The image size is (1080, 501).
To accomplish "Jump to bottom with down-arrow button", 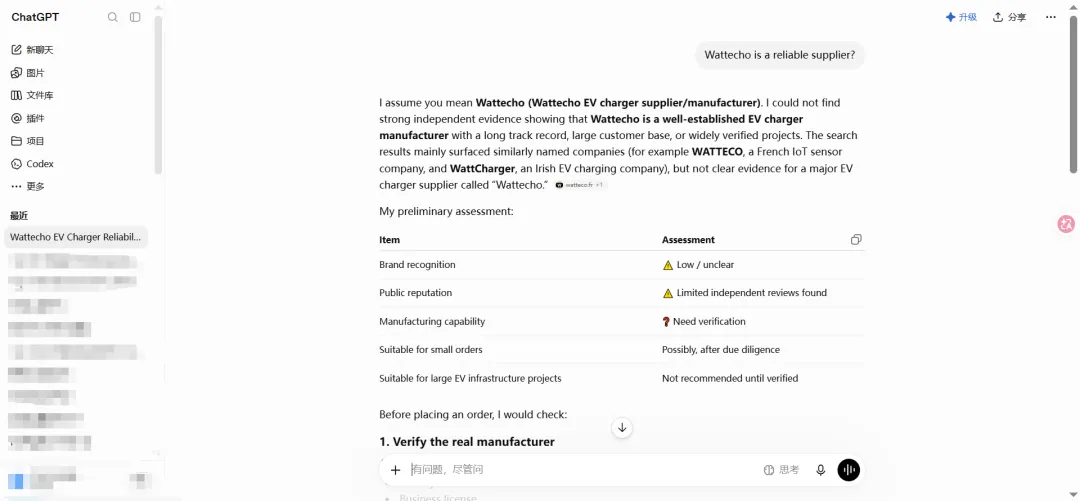I will (x=622, y=427).
